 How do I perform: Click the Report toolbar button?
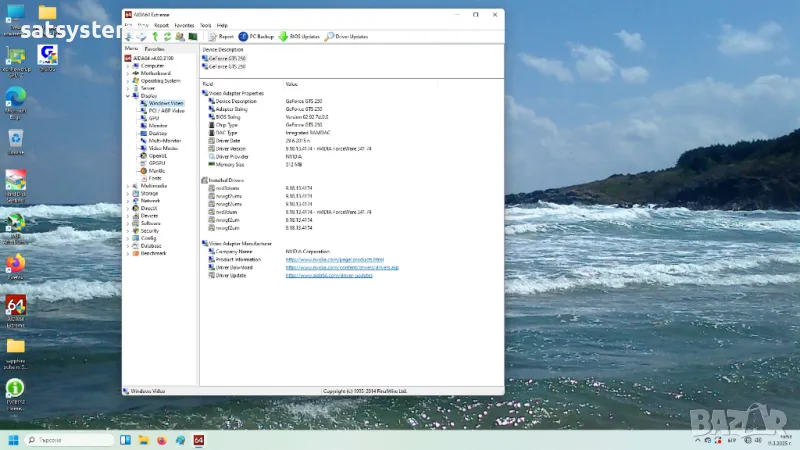click(x=220, y=36)
